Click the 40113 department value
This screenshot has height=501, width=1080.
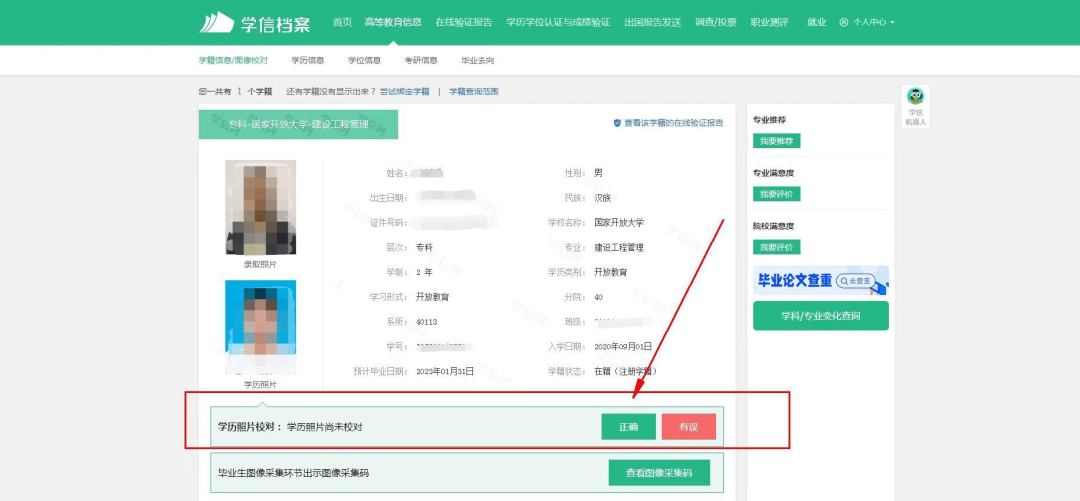click(427, 322)
